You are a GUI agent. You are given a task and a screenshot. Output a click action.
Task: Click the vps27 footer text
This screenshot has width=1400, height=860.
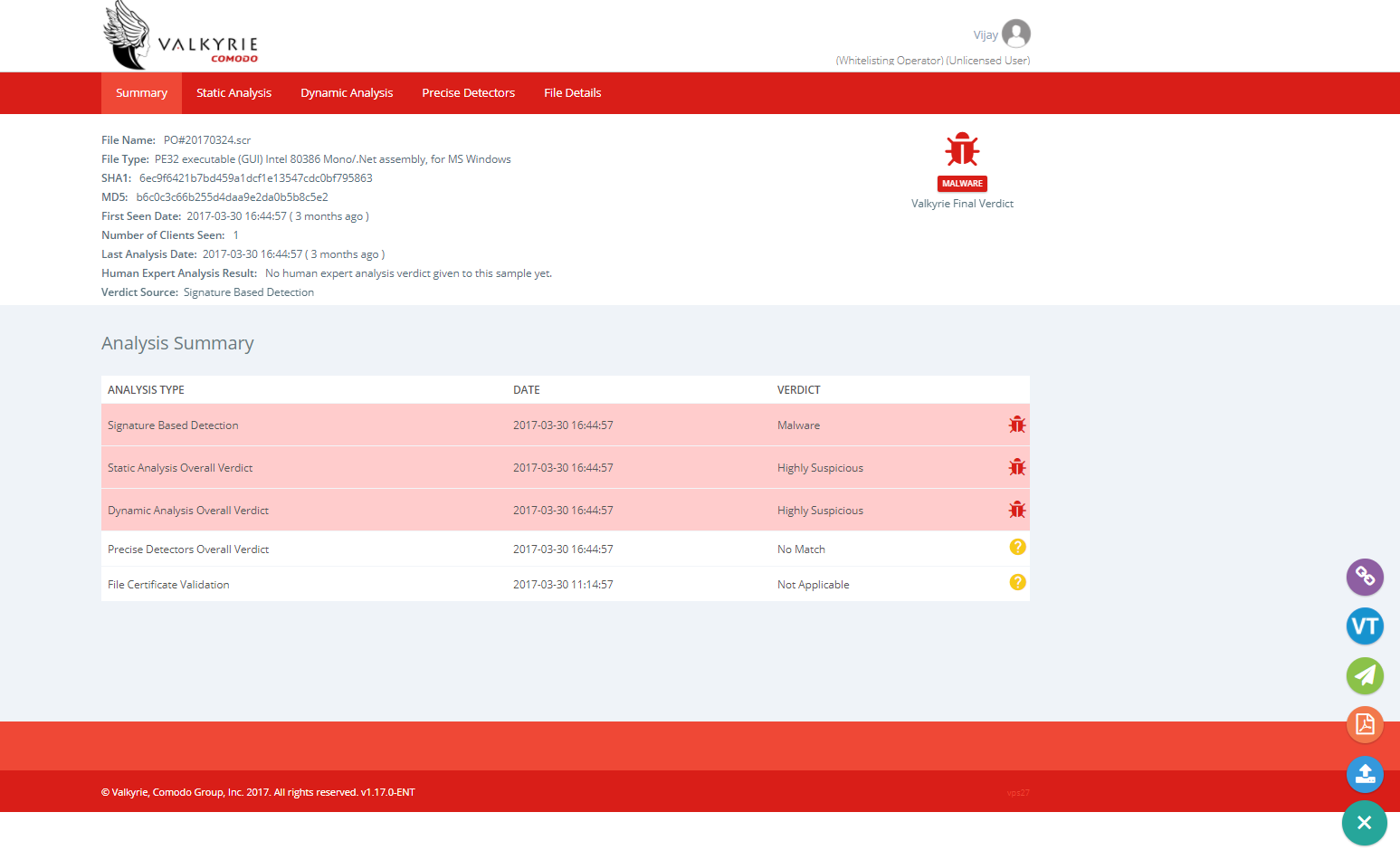(1018, 793)
